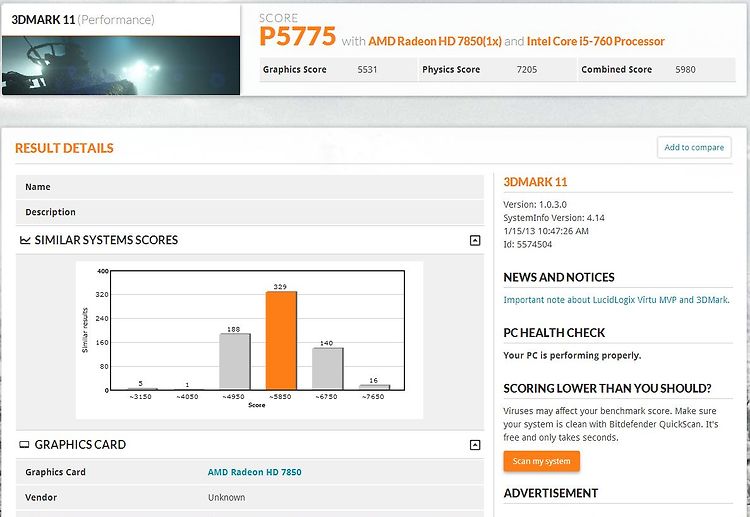Open the AMD Radeon HD 7850 graphics card link
750x517 pixels.
tap(254, 472)
